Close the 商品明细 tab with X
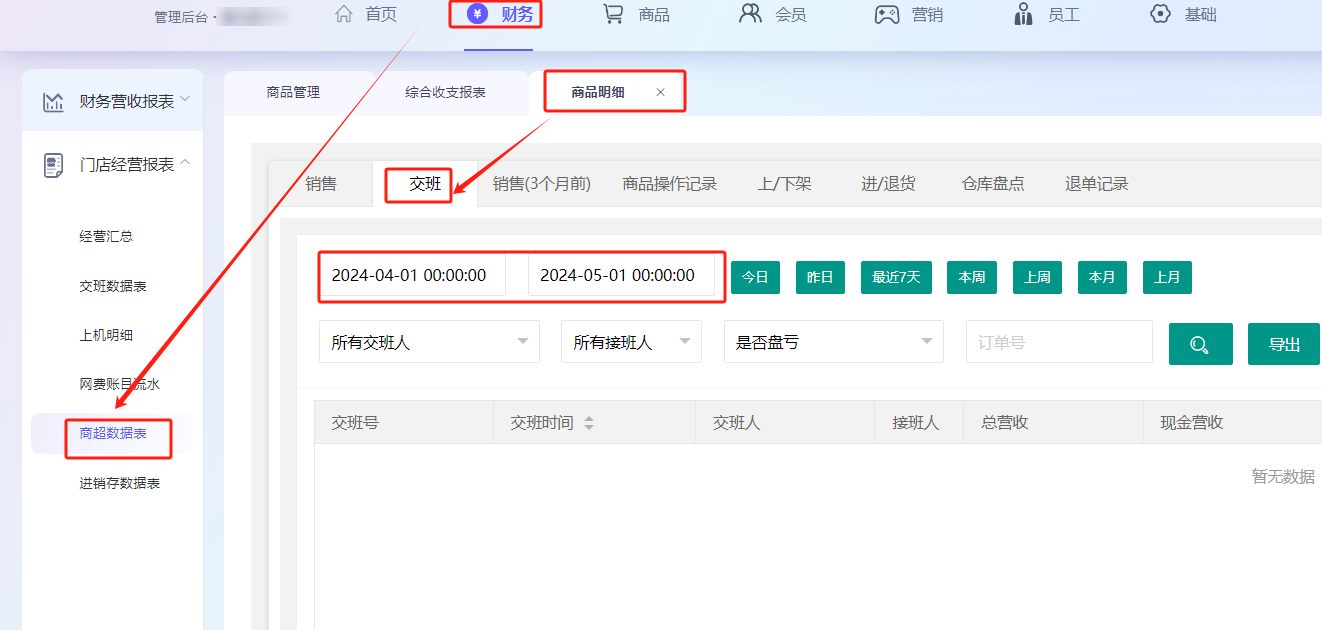1322x630 pixels. 660,92
